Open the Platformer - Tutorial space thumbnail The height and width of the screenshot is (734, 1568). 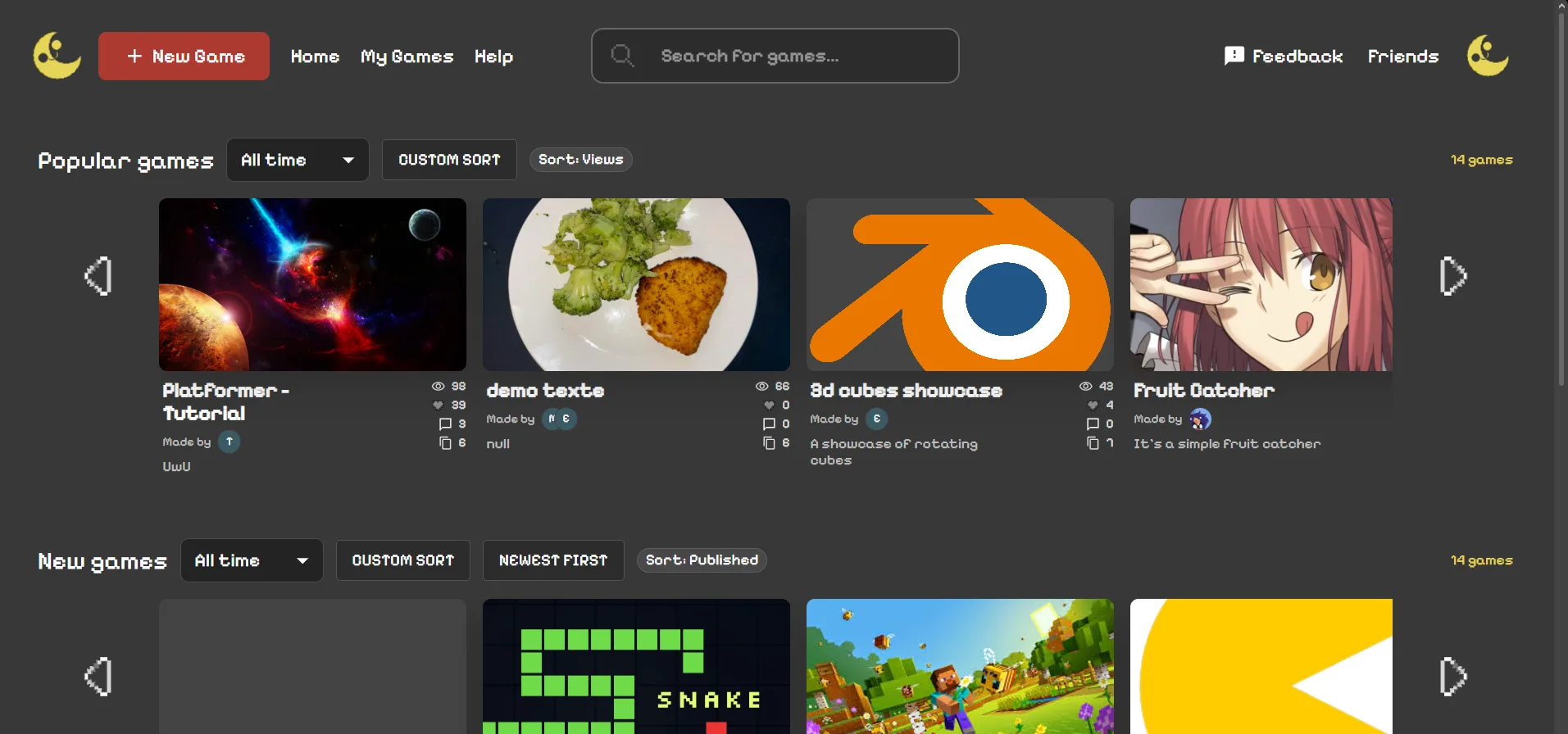[x=312, y=284]
